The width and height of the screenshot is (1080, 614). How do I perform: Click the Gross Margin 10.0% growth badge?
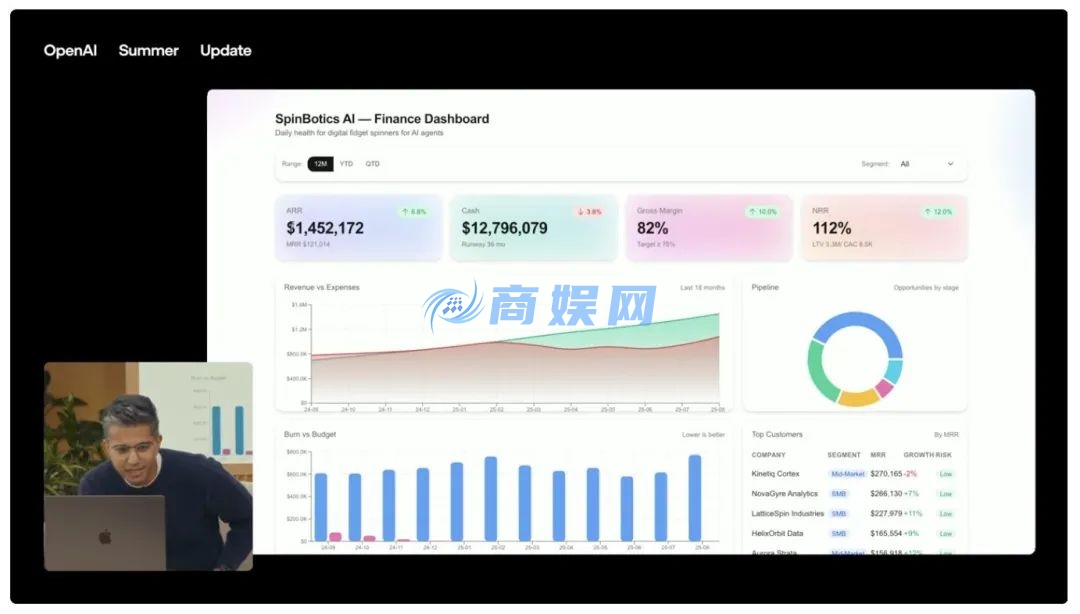click(x=763, y=211)
